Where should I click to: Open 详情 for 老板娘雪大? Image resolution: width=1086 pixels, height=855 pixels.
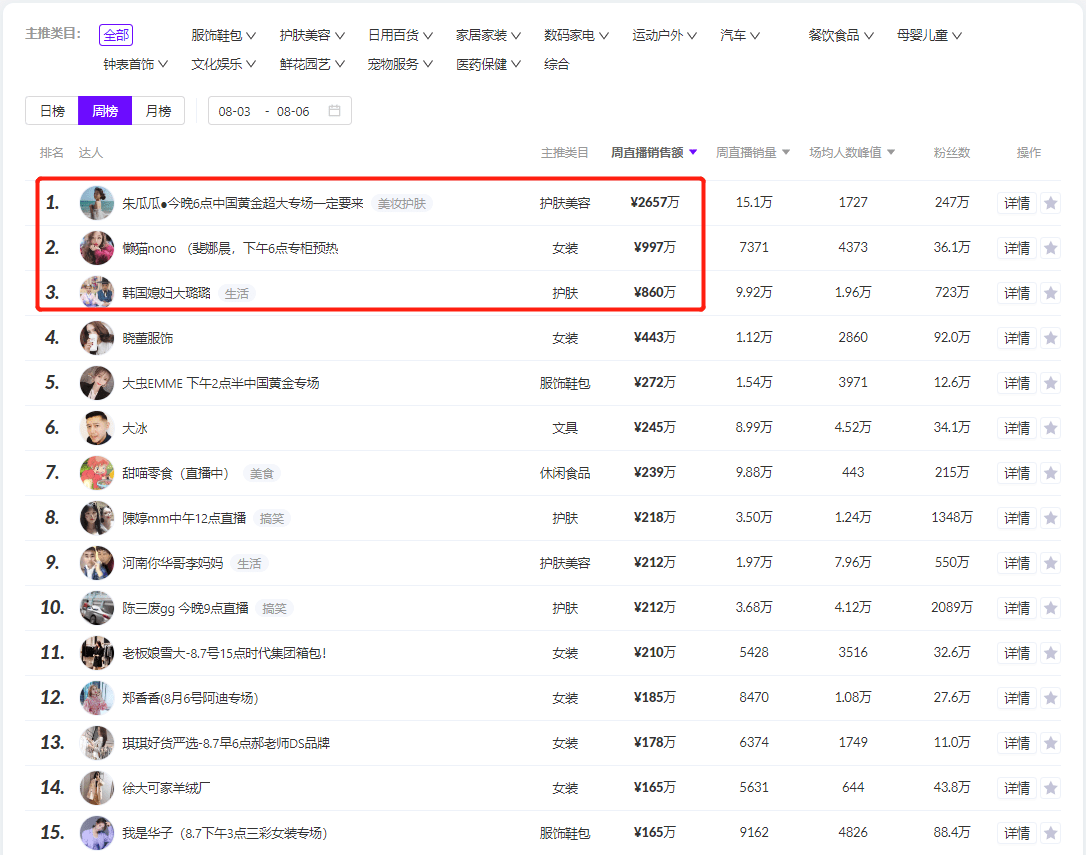(x=1017, y=653)
